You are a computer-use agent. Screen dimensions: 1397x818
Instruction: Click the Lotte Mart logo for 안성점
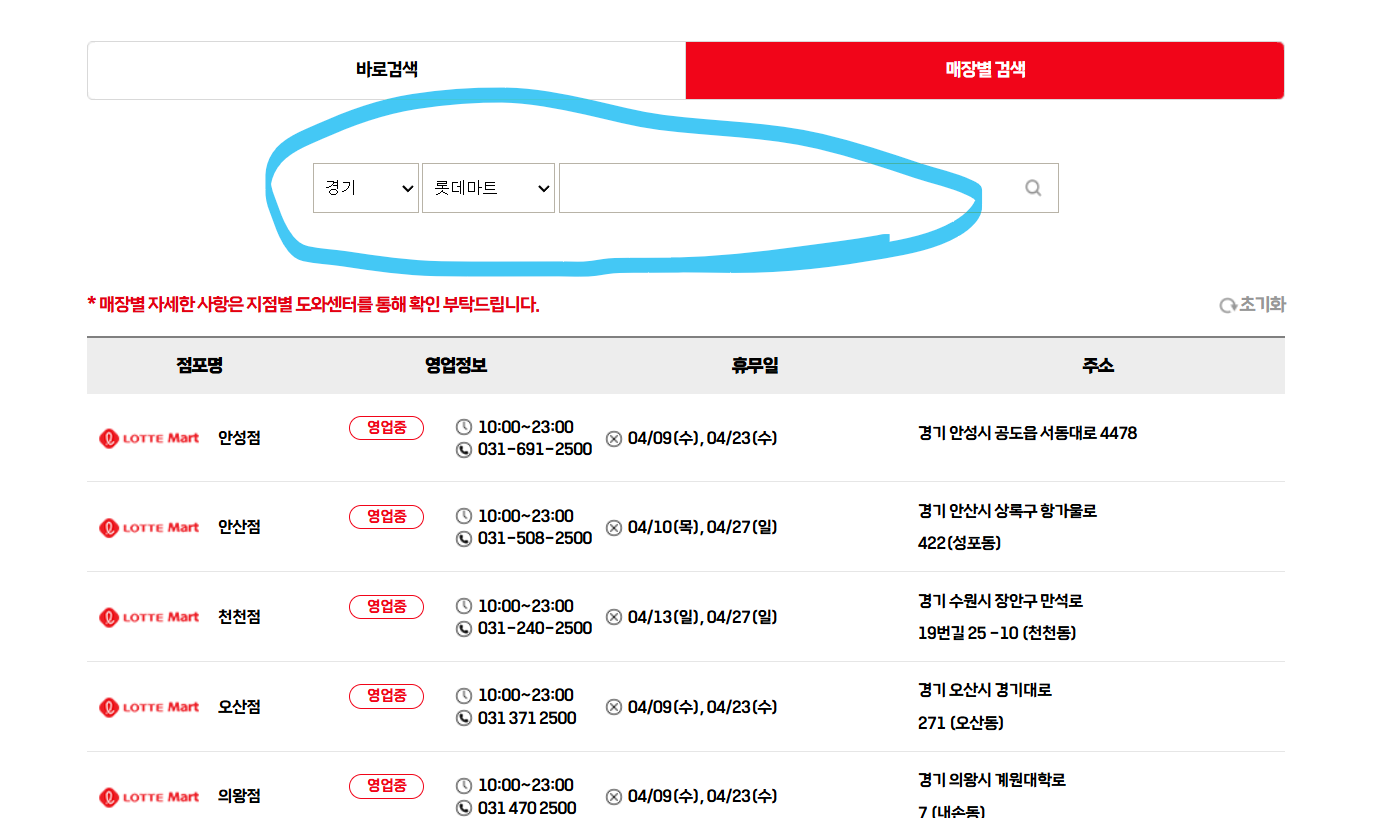coord(149,438)
